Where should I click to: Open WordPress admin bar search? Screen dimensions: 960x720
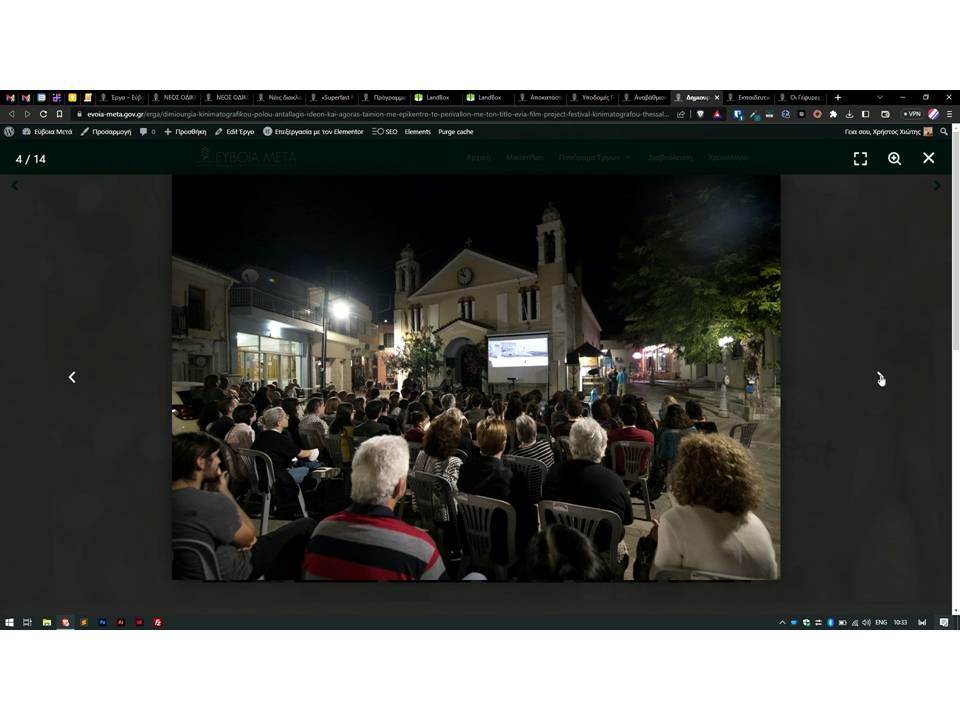point(944,132)
